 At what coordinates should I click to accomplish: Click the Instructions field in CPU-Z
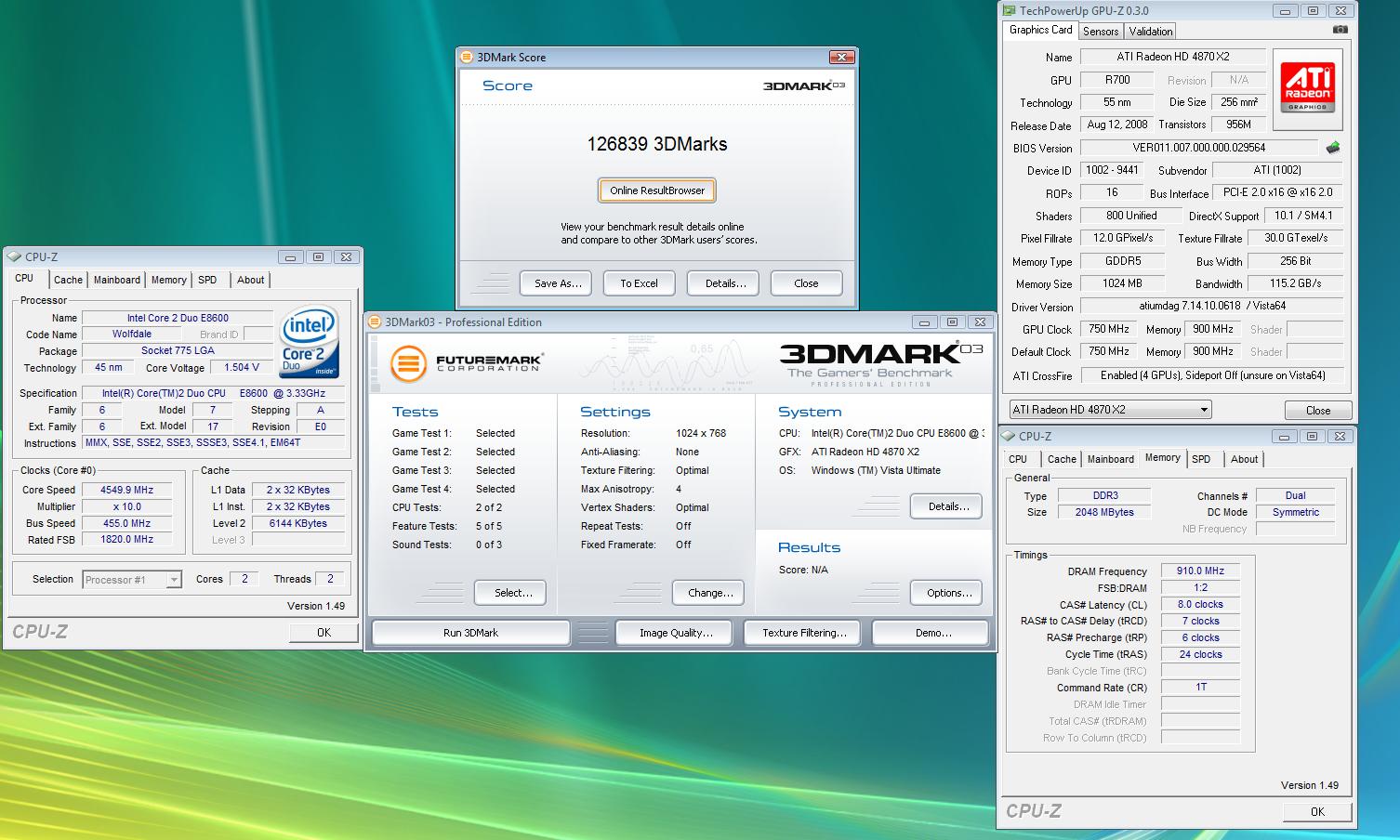(x=214, y=443)
